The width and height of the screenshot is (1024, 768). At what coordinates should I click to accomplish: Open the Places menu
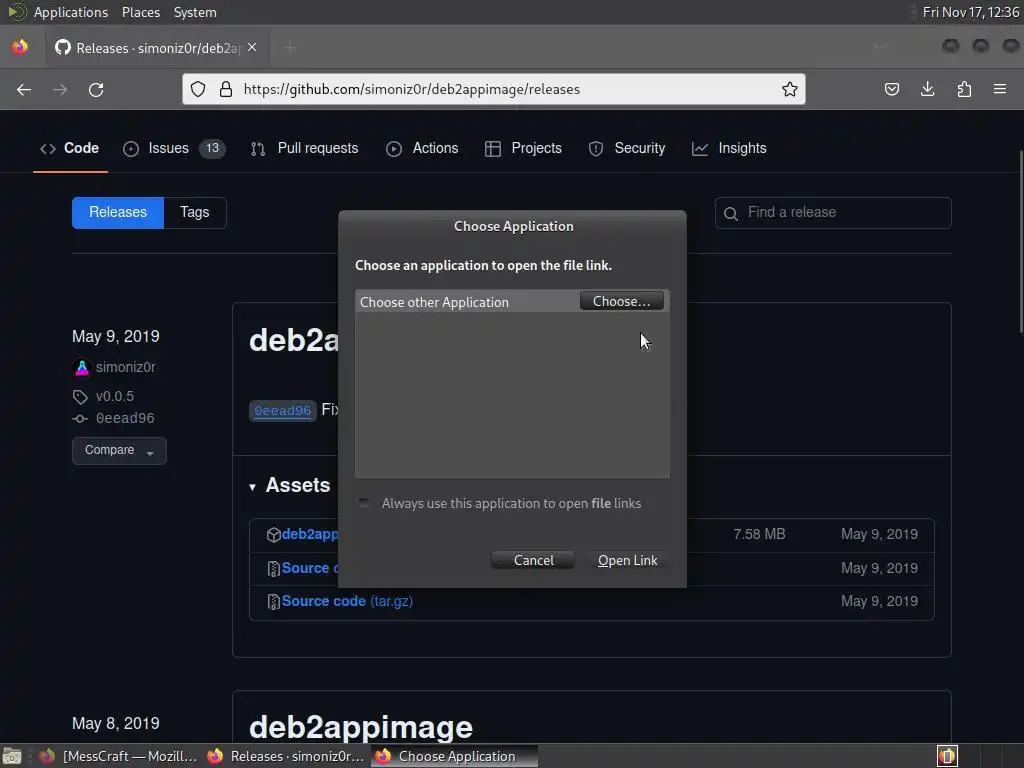pyautogui.click(x=140, y=12)
